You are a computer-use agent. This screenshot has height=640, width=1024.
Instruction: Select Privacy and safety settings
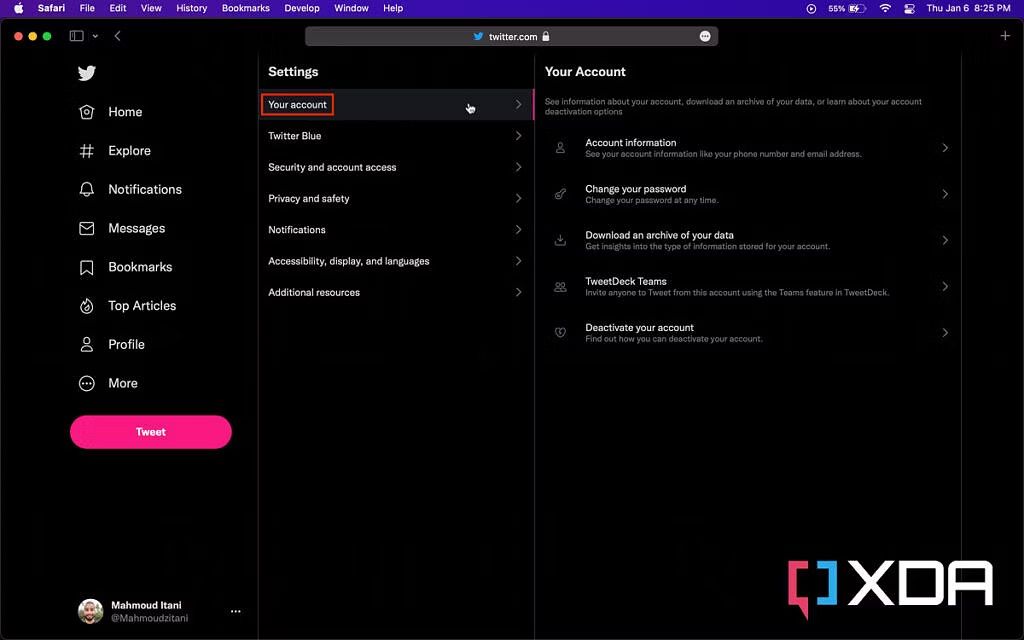point(394,198)
